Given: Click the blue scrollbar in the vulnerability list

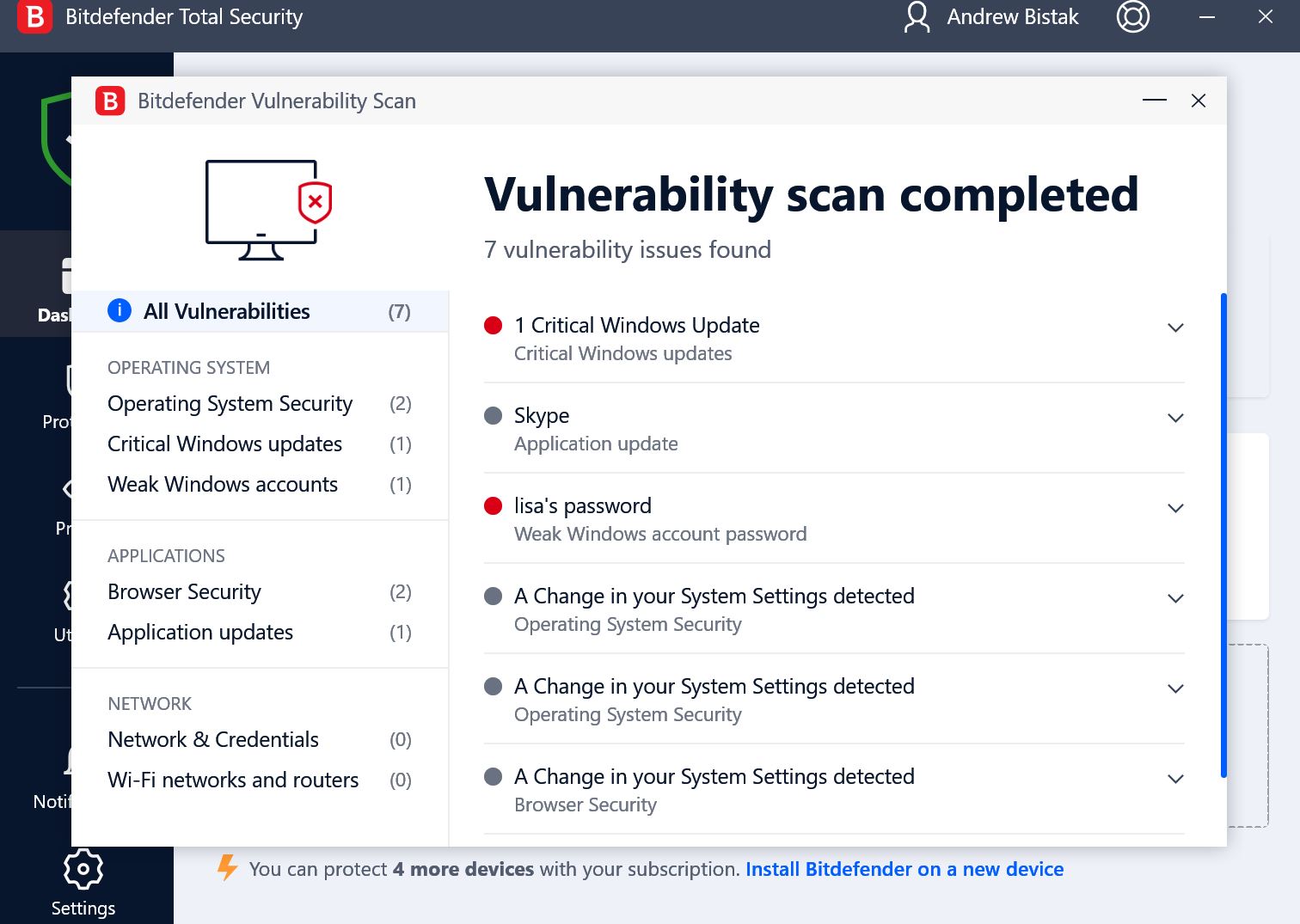Looking at the screenshot, I should click(x=1223, y=535).
